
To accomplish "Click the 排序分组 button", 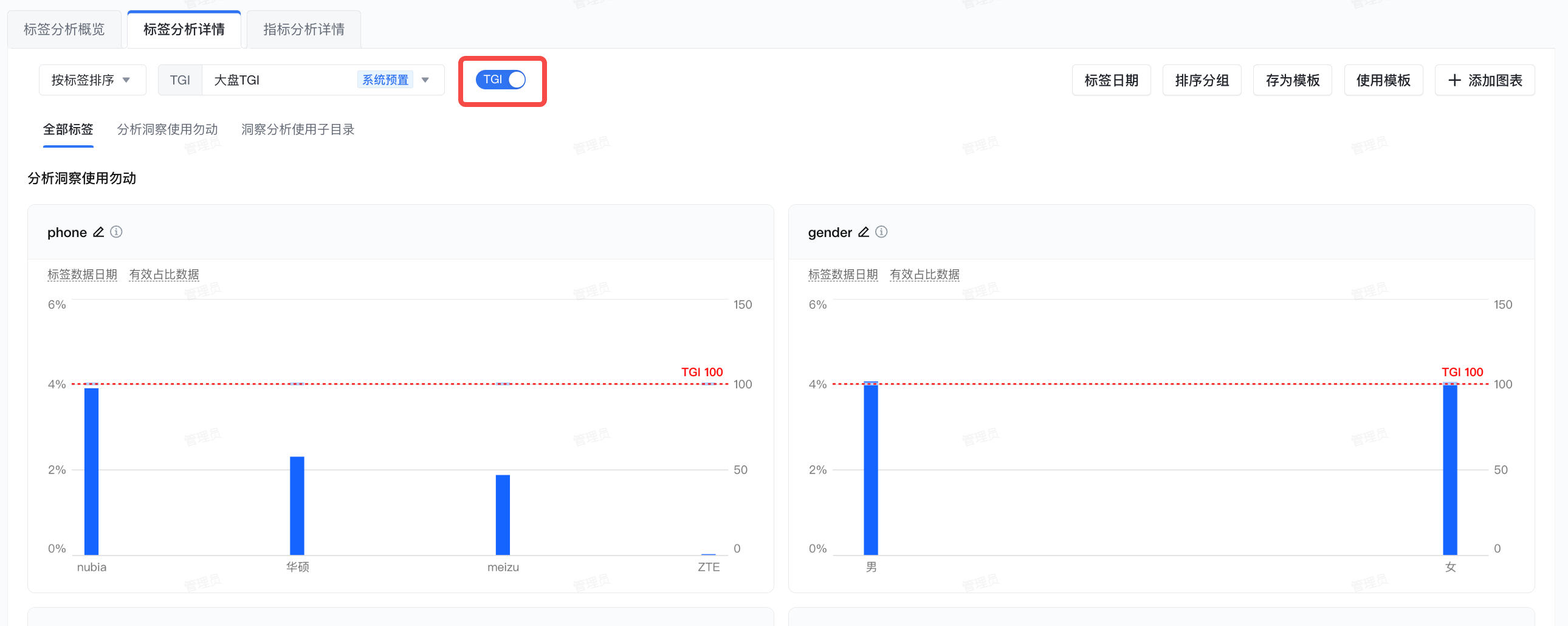I will click(1202, 80).
